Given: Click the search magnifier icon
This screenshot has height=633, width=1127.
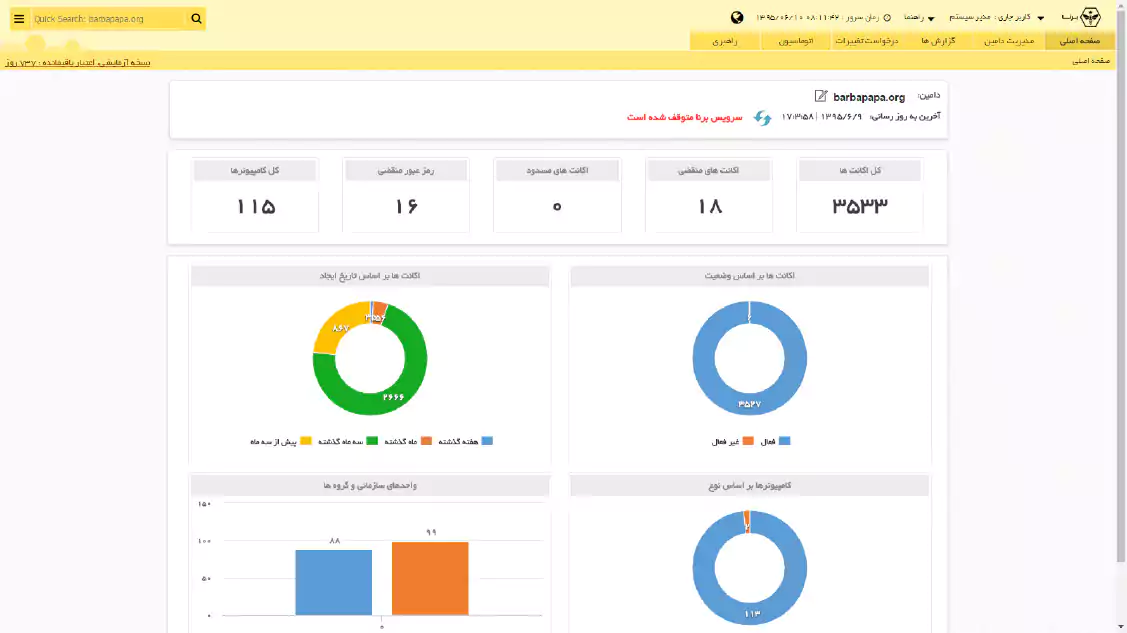Looking at the screenshot, I should pos(196,18).
